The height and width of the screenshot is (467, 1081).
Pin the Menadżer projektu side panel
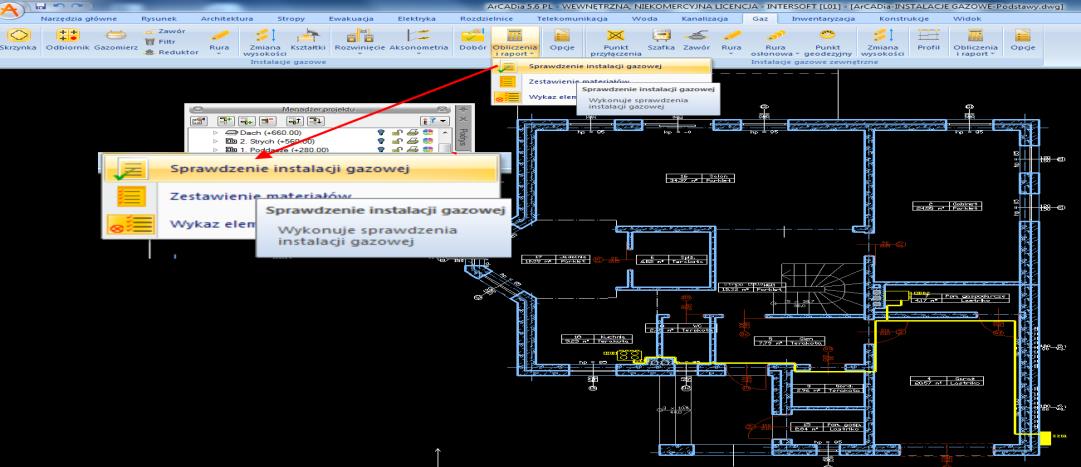coord(465,109)
